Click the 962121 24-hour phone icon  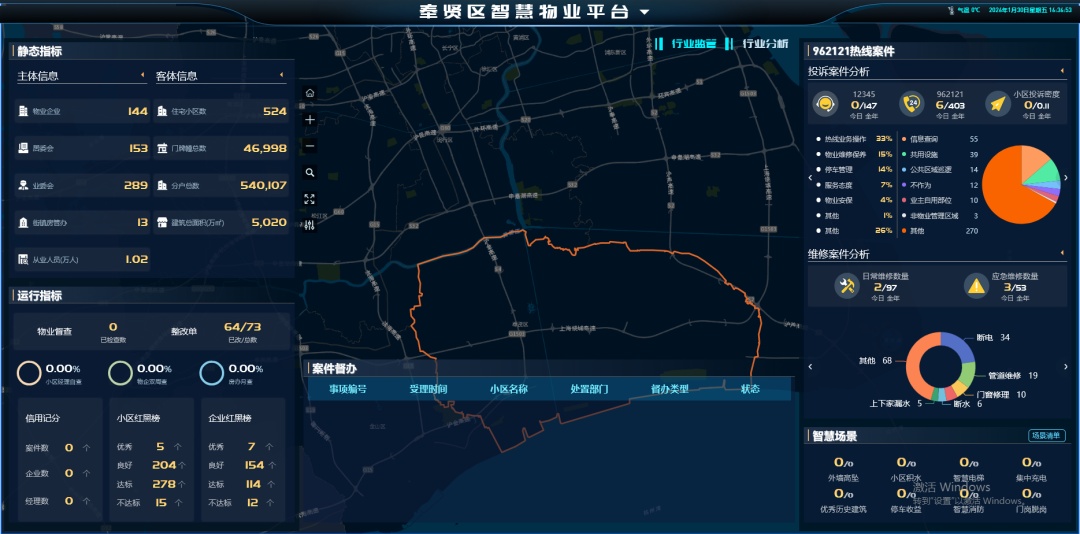pos(911,103)
